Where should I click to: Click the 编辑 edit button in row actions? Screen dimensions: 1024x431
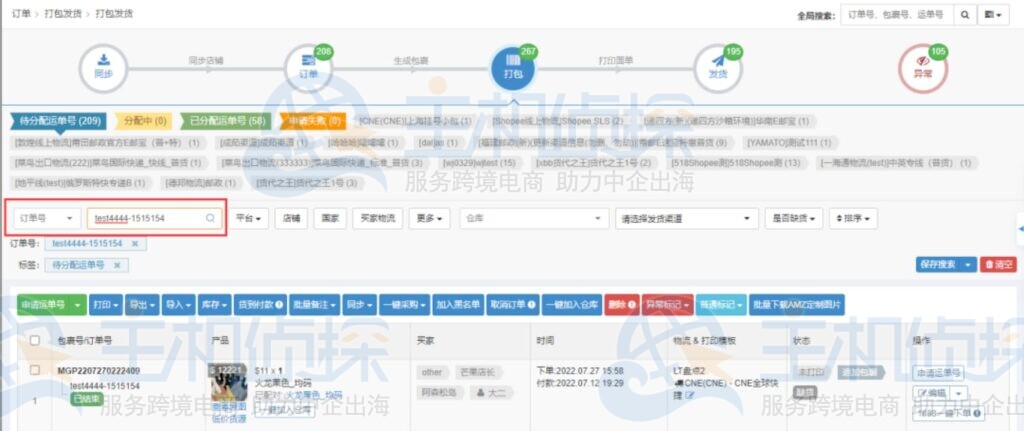(932, 393)
